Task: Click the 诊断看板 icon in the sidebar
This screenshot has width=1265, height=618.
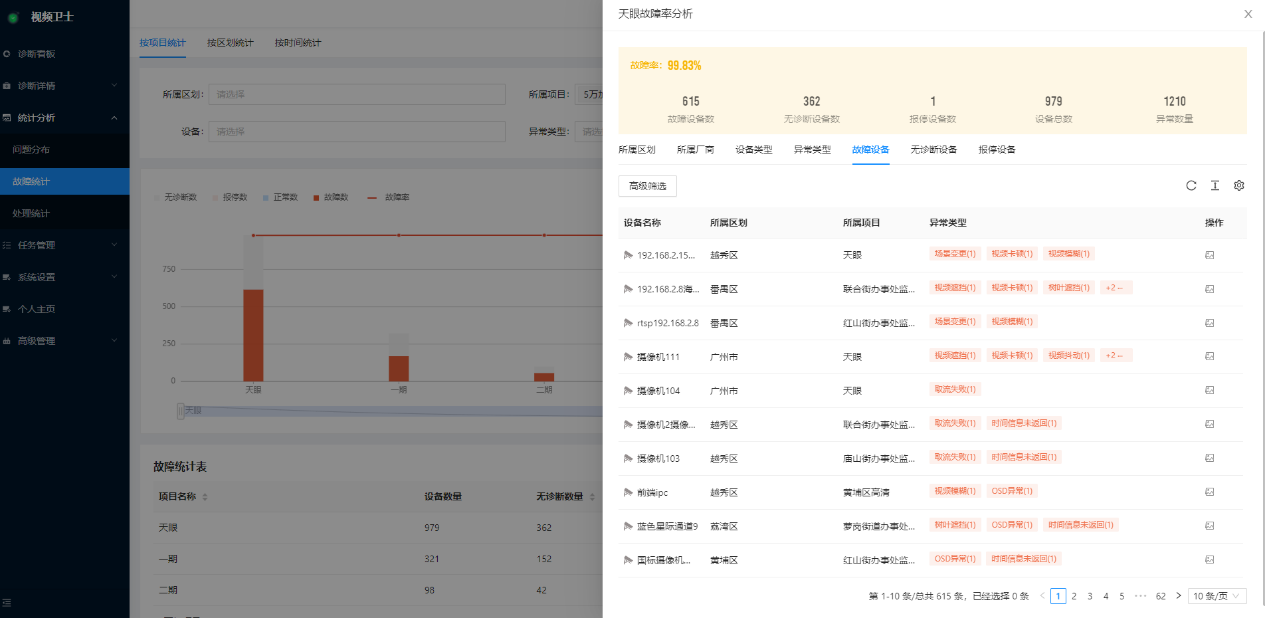Action: click(x=8, y=52)
